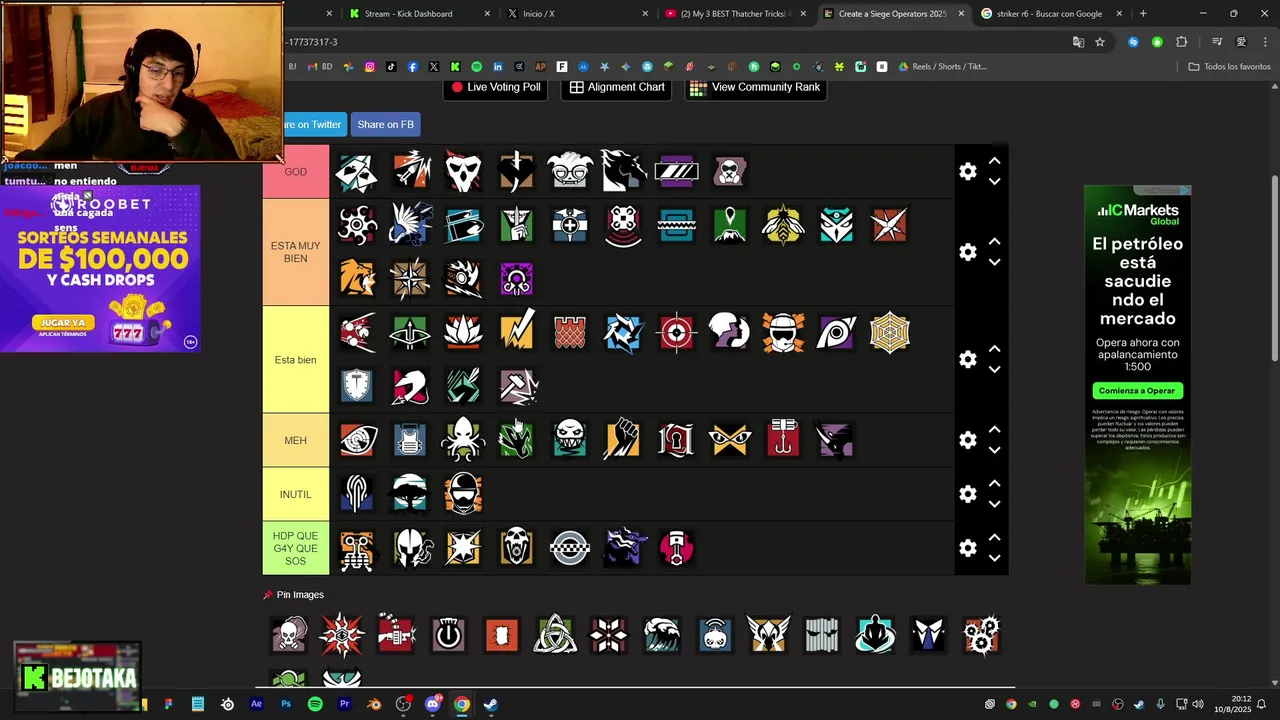Select the keyhole lock icon in MEH tier
1280x720 pixels.
coord(676,440)
